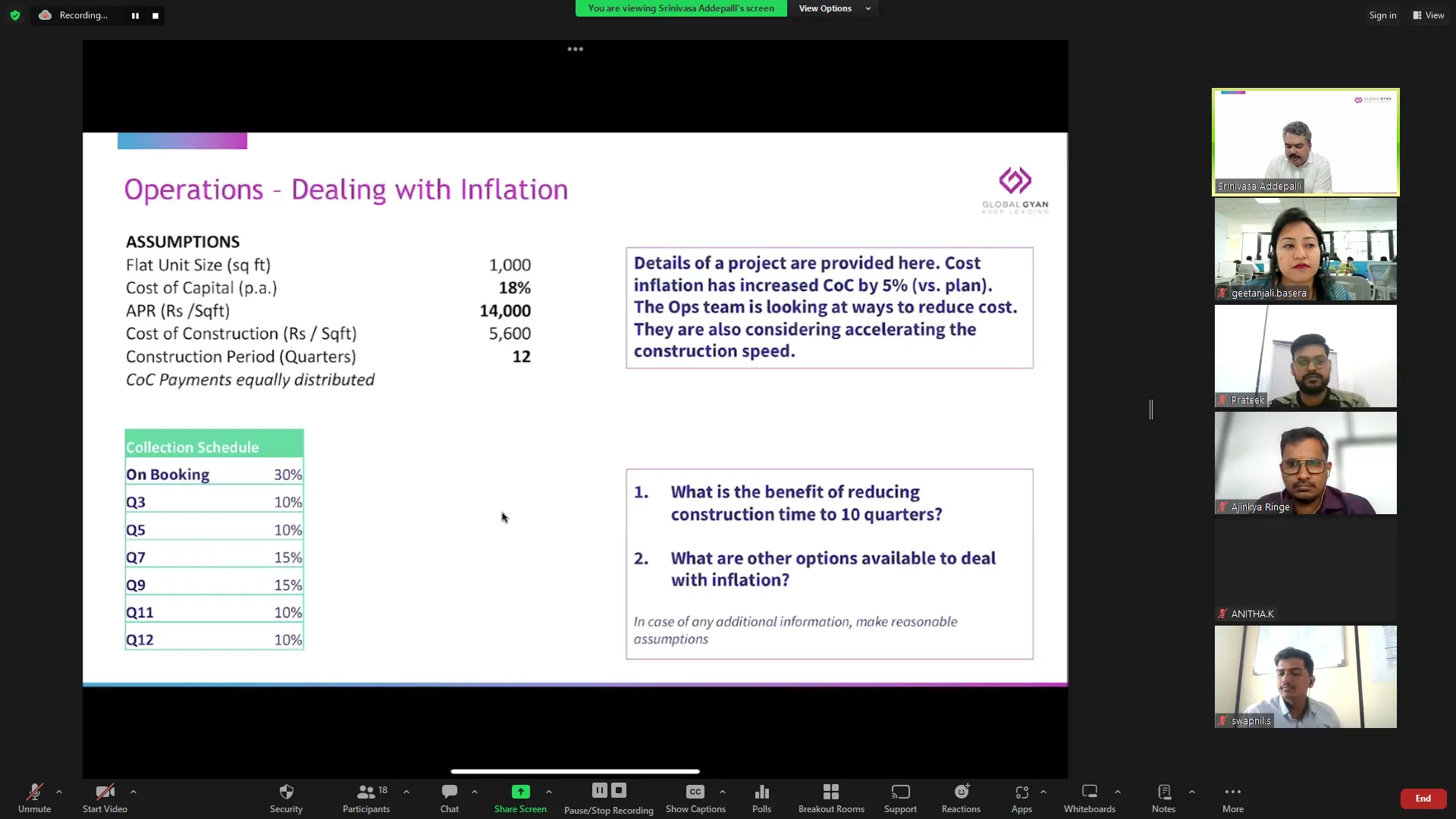This screenshot has width=1456, height=819.
Task: Open the Polls icon
Action: (761, 792)
